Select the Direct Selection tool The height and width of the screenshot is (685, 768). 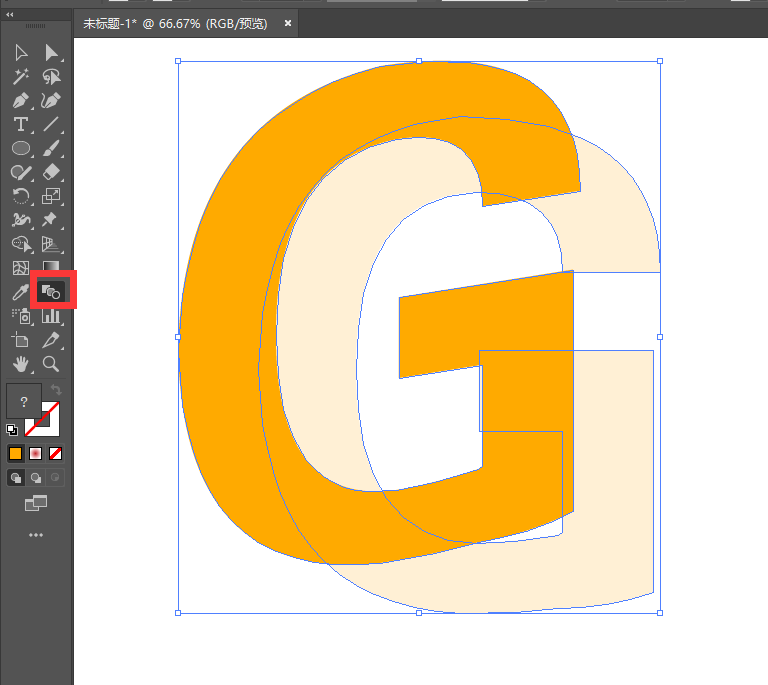(x=51, y=53)
